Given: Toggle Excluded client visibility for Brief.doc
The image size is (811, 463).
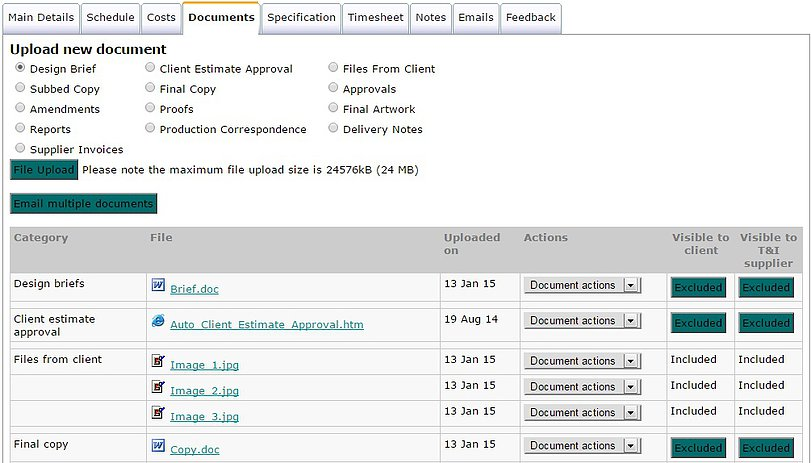Looking at the screenshot, I should click(x=698, y=288).
